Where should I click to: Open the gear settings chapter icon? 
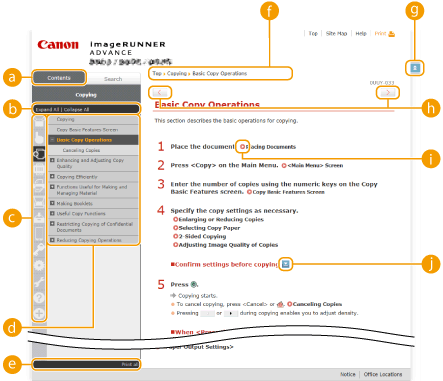pos(39,265)
